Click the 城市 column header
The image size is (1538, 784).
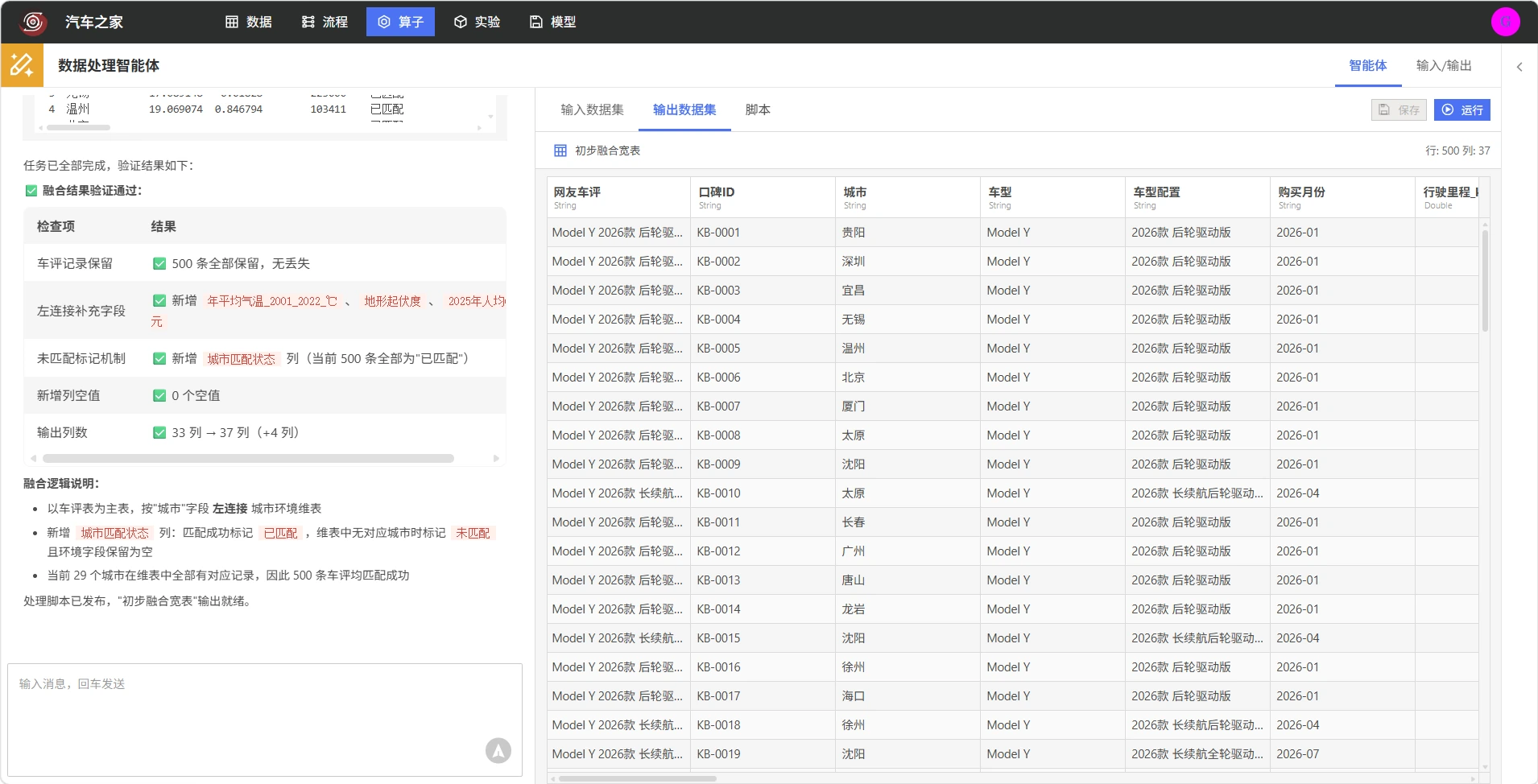pyautogui.click(x=908, y=197)
